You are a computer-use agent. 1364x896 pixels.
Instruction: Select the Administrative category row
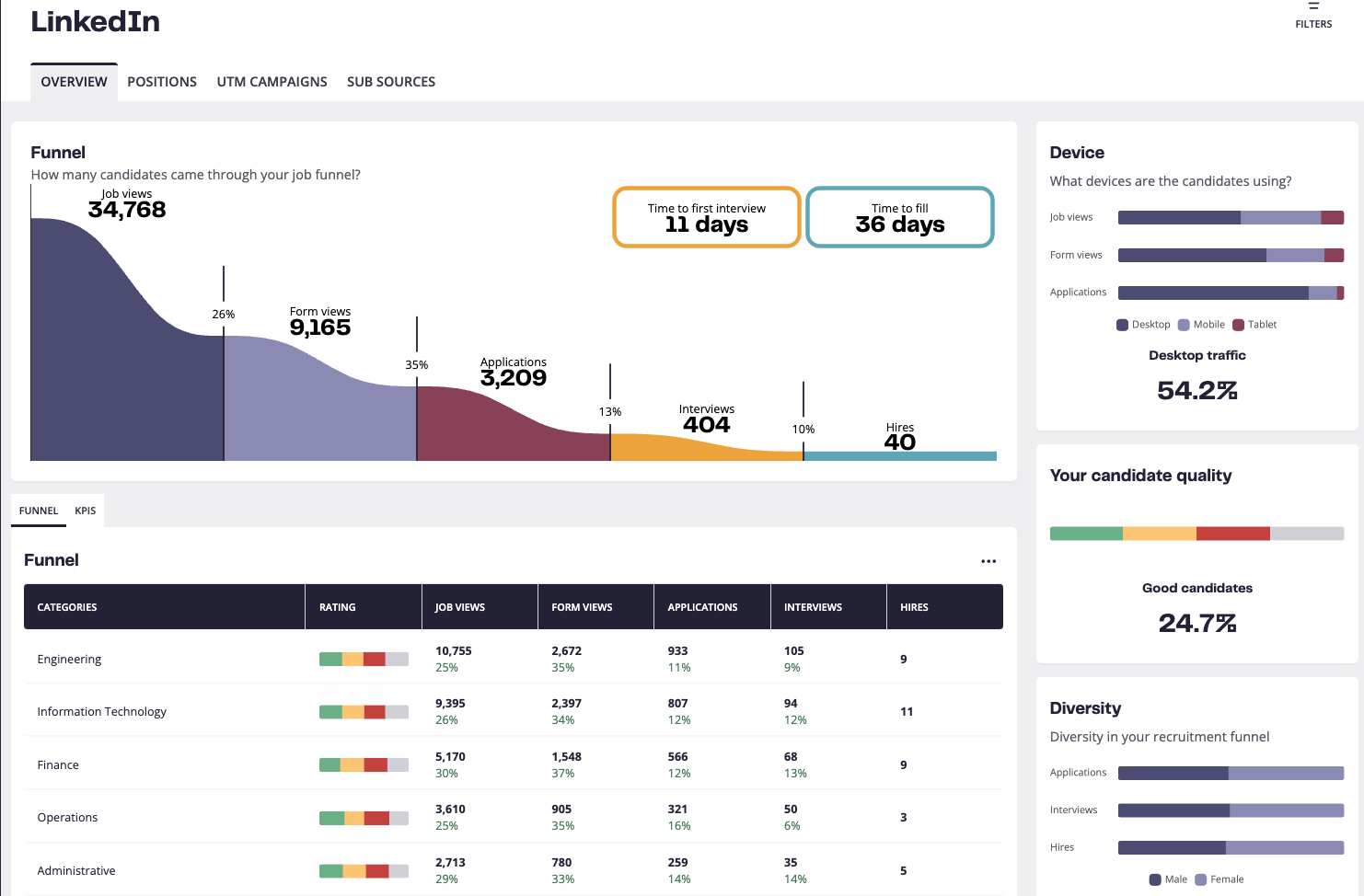click(x=514, y=870)
